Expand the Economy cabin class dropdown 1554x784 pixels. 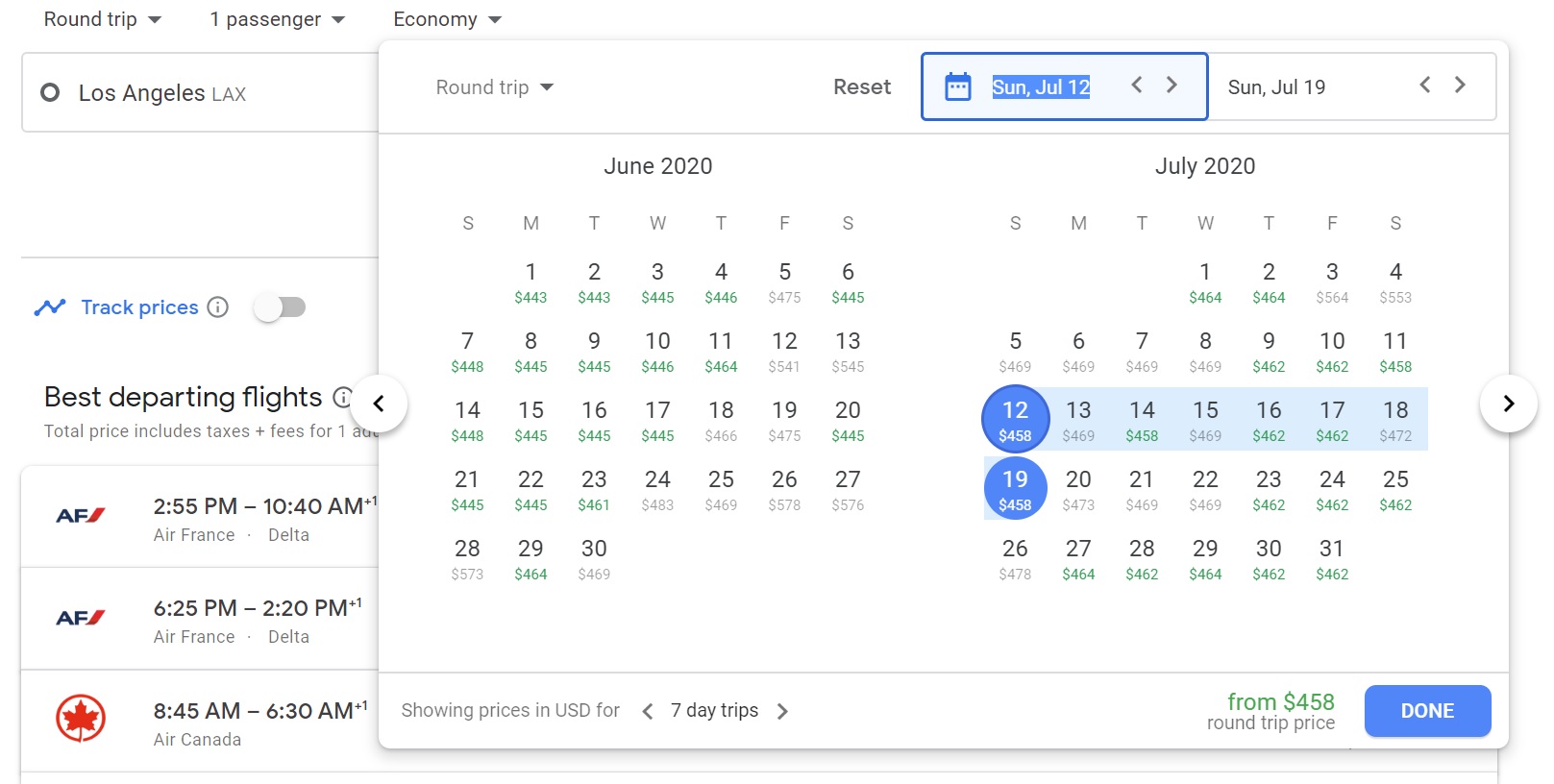(x=447, y=19)
